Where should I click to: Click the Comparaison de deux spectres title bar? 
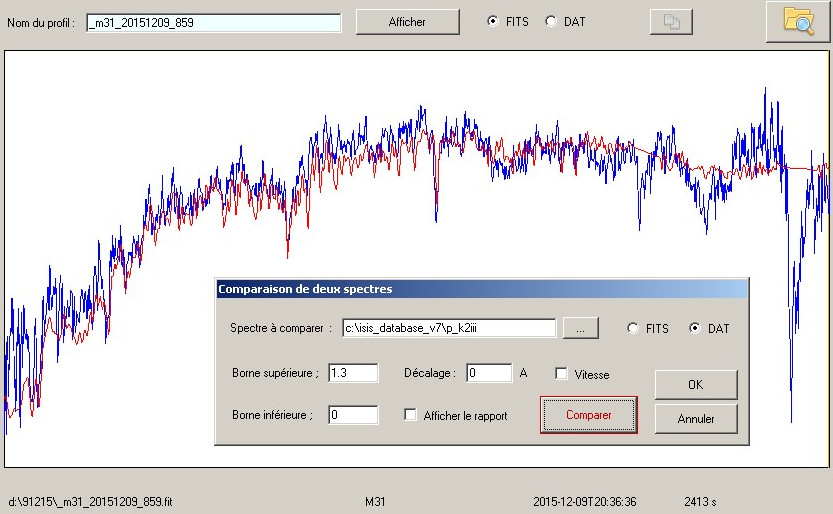click(482, 289)
